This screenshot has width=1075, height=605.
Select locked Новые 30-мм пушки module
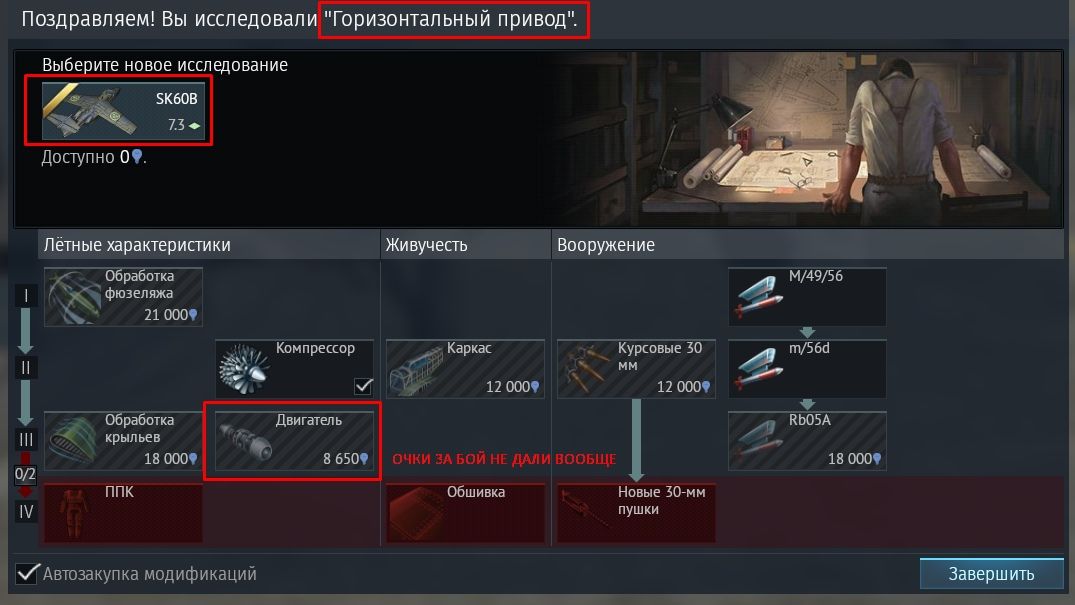pos(636,513)
